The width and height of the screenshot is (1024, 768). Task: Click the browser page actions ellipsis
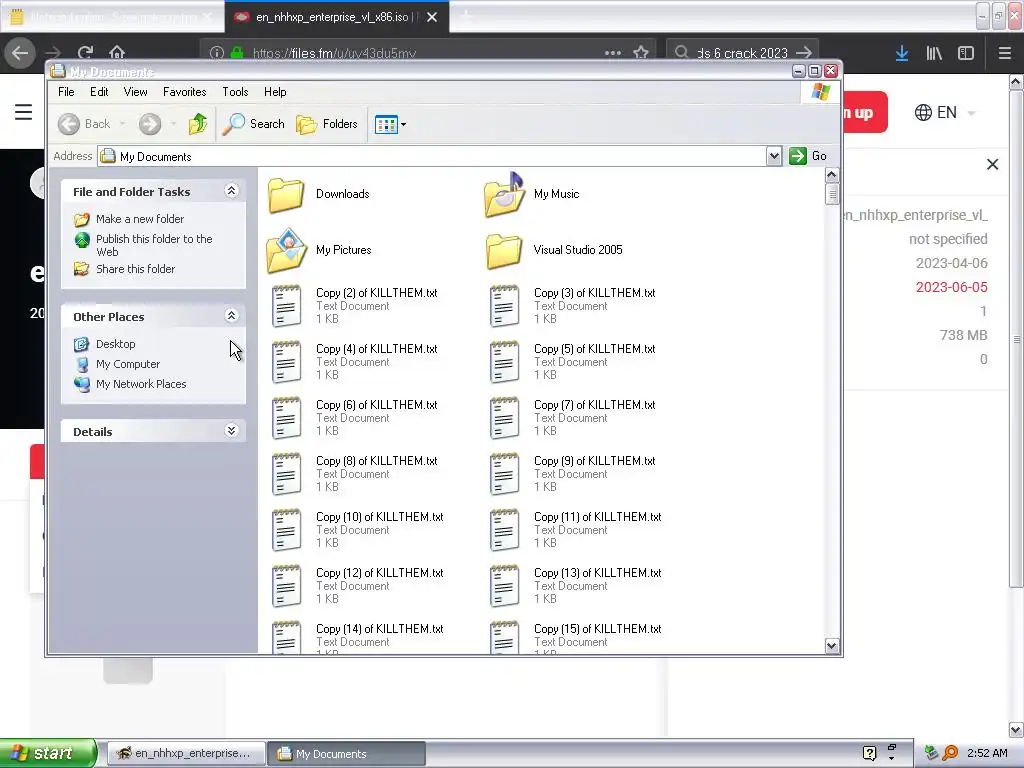click(613, 53)
